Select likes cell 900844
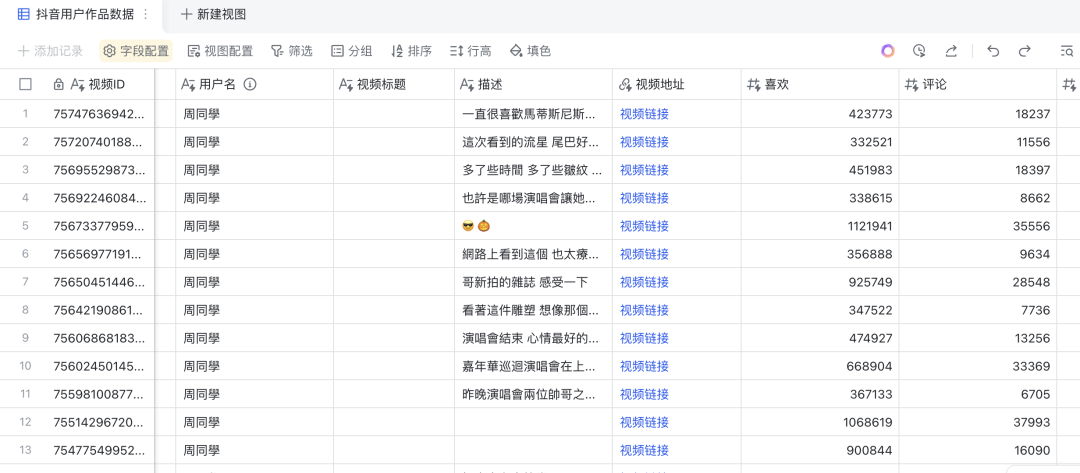The width and height of the screenshot is (1080, 473). tap(820, 450)
